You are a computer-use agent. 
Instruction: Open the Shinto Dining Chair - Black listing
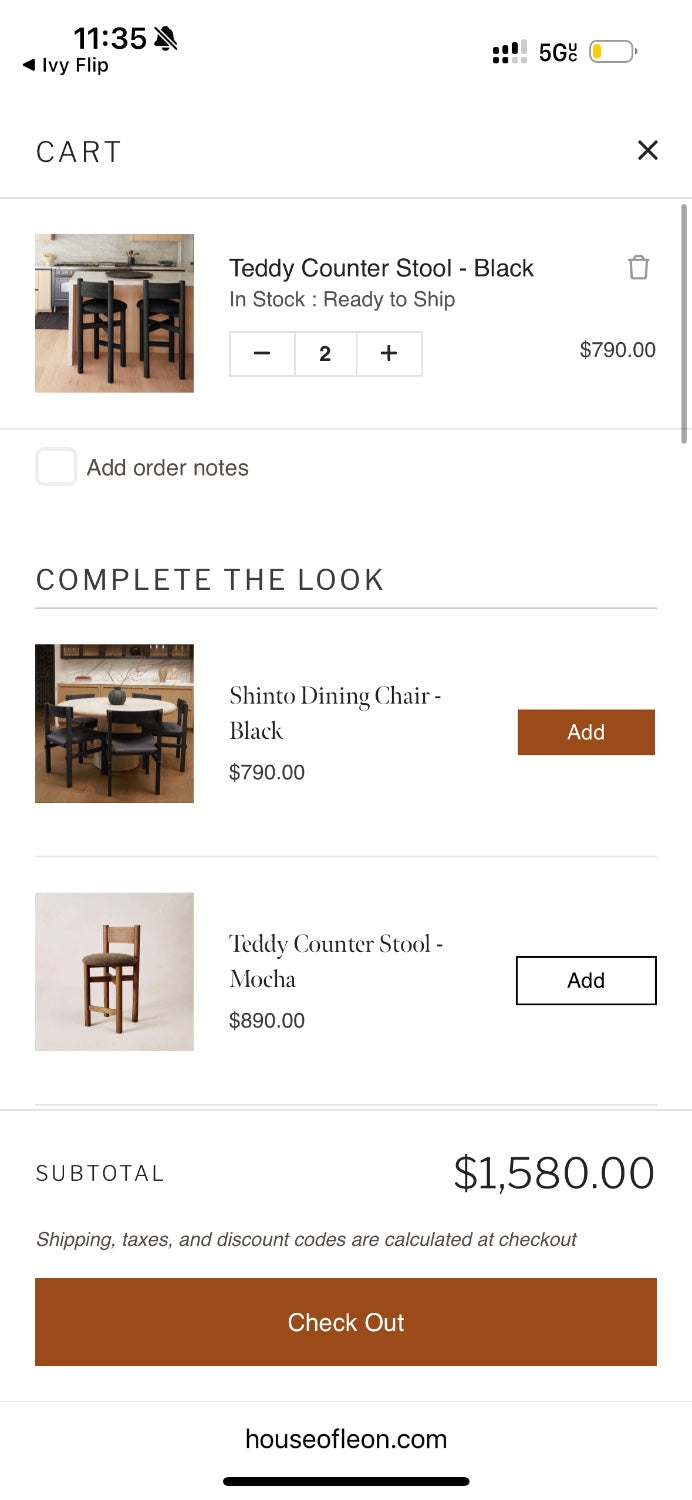click(x=335, y=713)
